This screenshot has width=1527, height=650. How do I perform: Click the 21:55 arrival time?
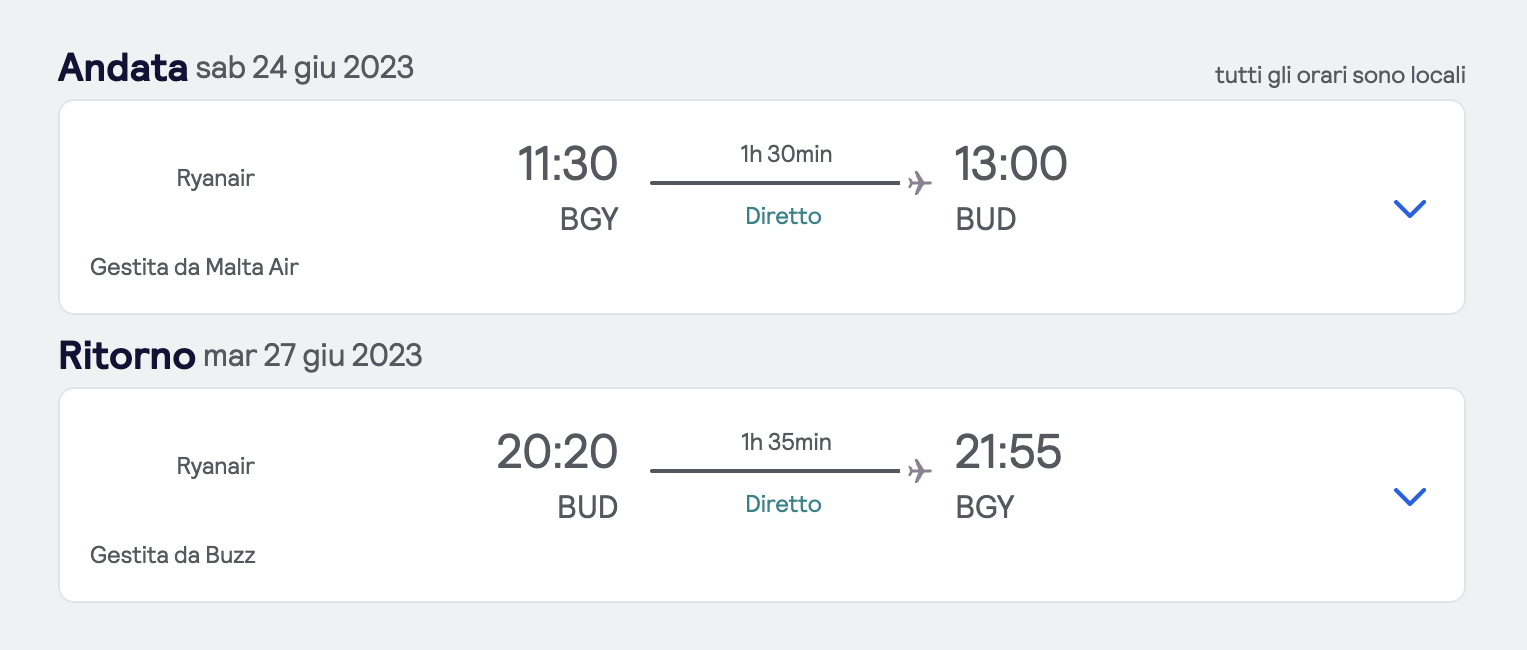pos(1008,452)
